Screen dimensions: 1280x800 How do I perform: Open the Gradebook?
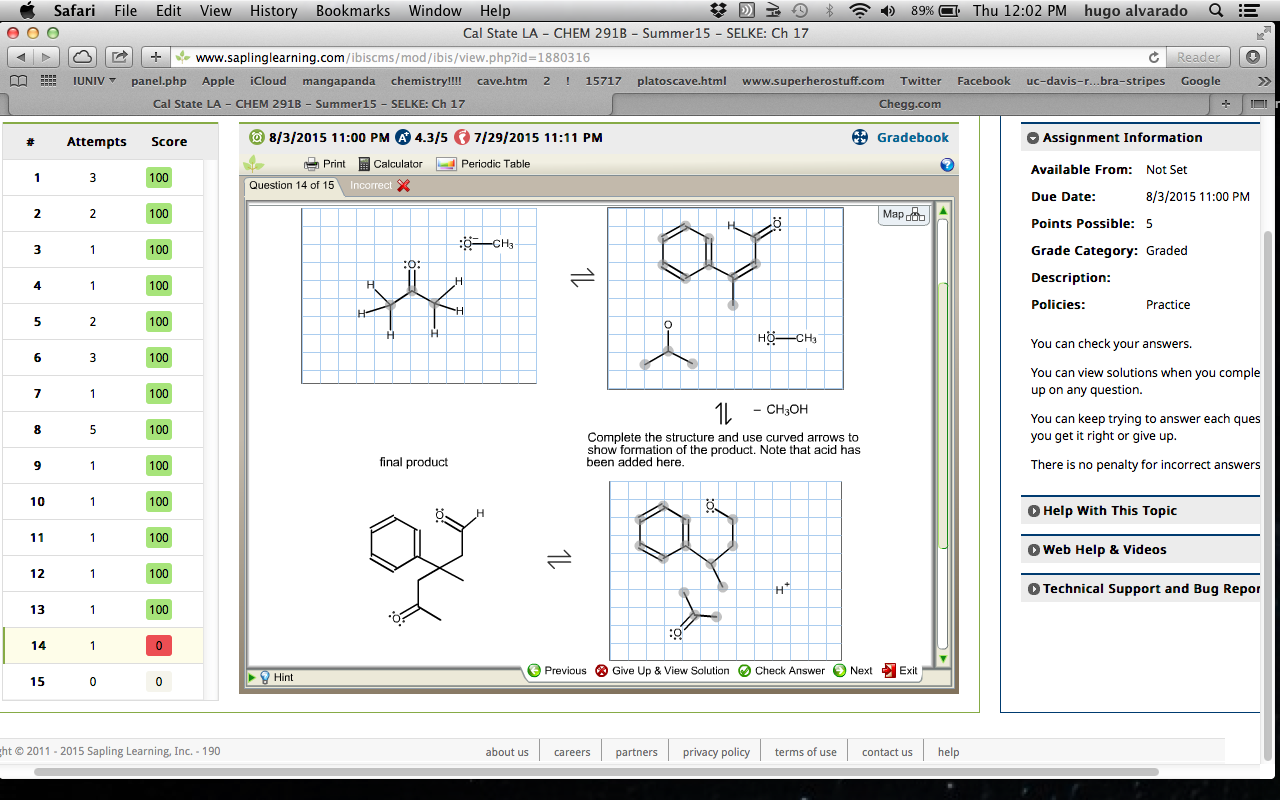(x=911, y=137)
